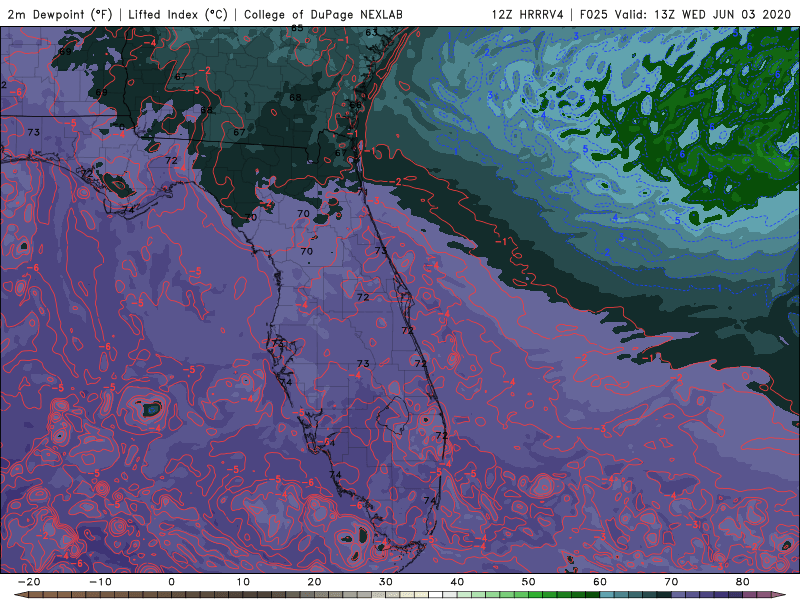Click the '30' colorbar scale label

click(386, 582)
